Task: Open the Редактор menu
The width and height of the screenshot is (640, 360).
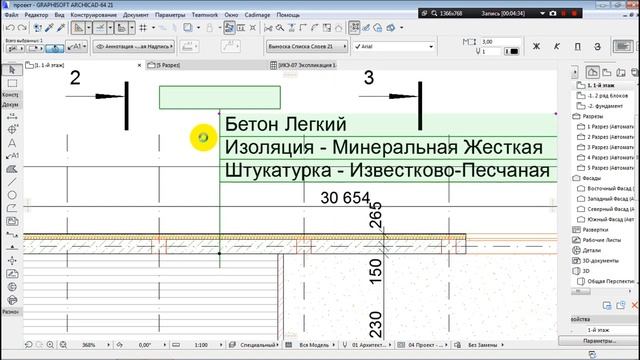Action: (36, 15)
